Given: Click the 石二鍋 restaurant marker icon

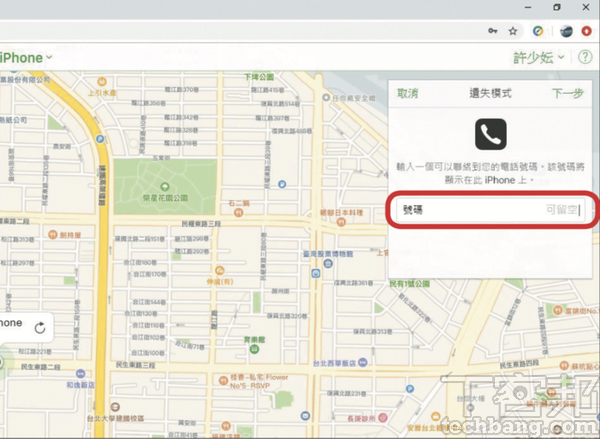Looking at the screenshot, I should 238,212.
